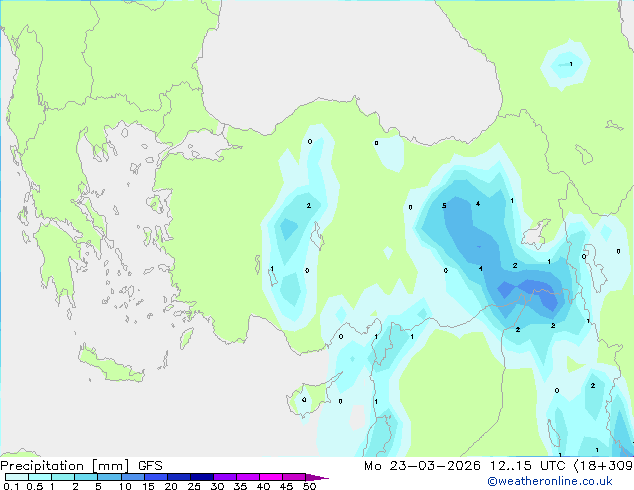This screenshot has height=490, width=634.
Task: Click the 25–30 mm navy legend swatch
Action: [x=202, y=477]
